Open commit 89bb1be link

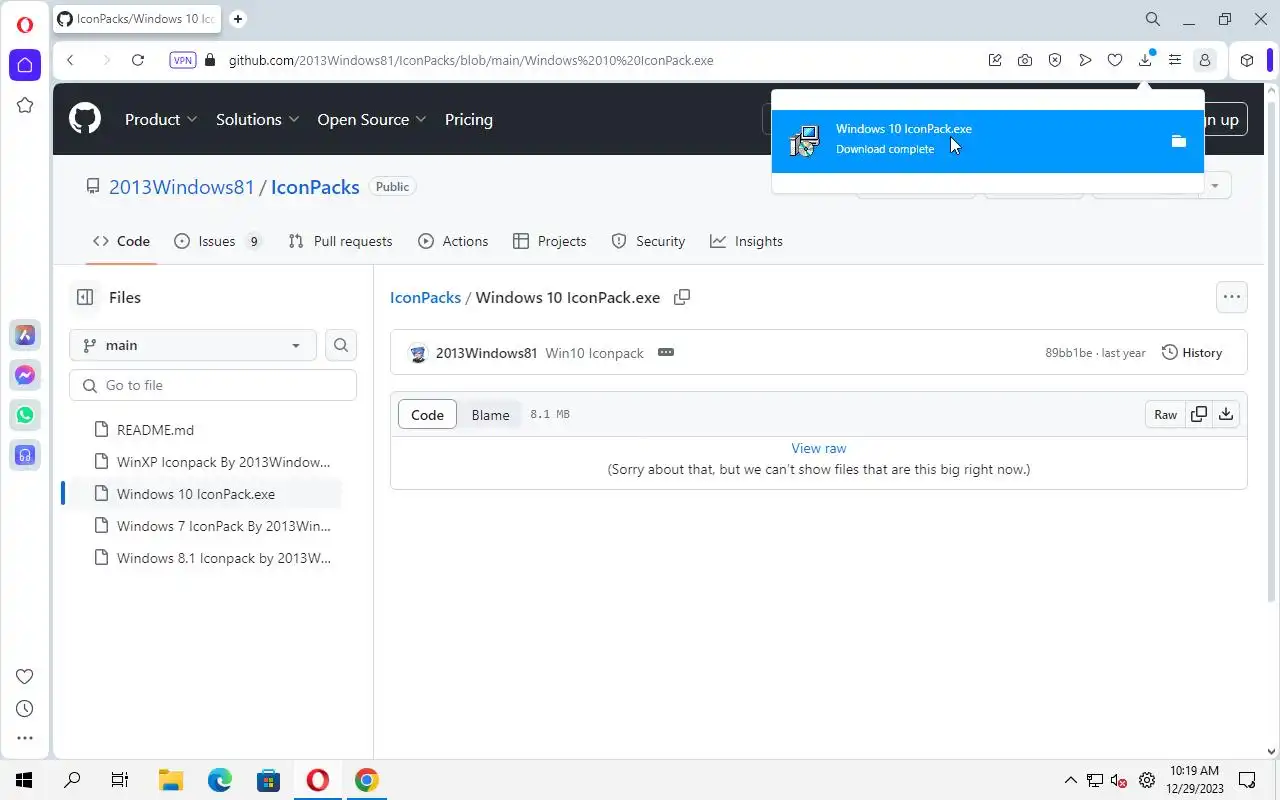pos(1069,353)
